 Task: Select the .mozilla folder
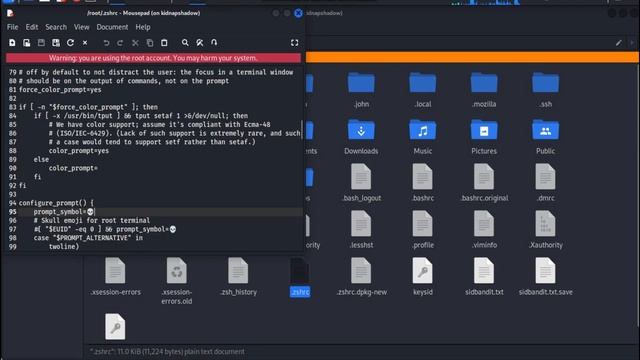click(484, 90)
